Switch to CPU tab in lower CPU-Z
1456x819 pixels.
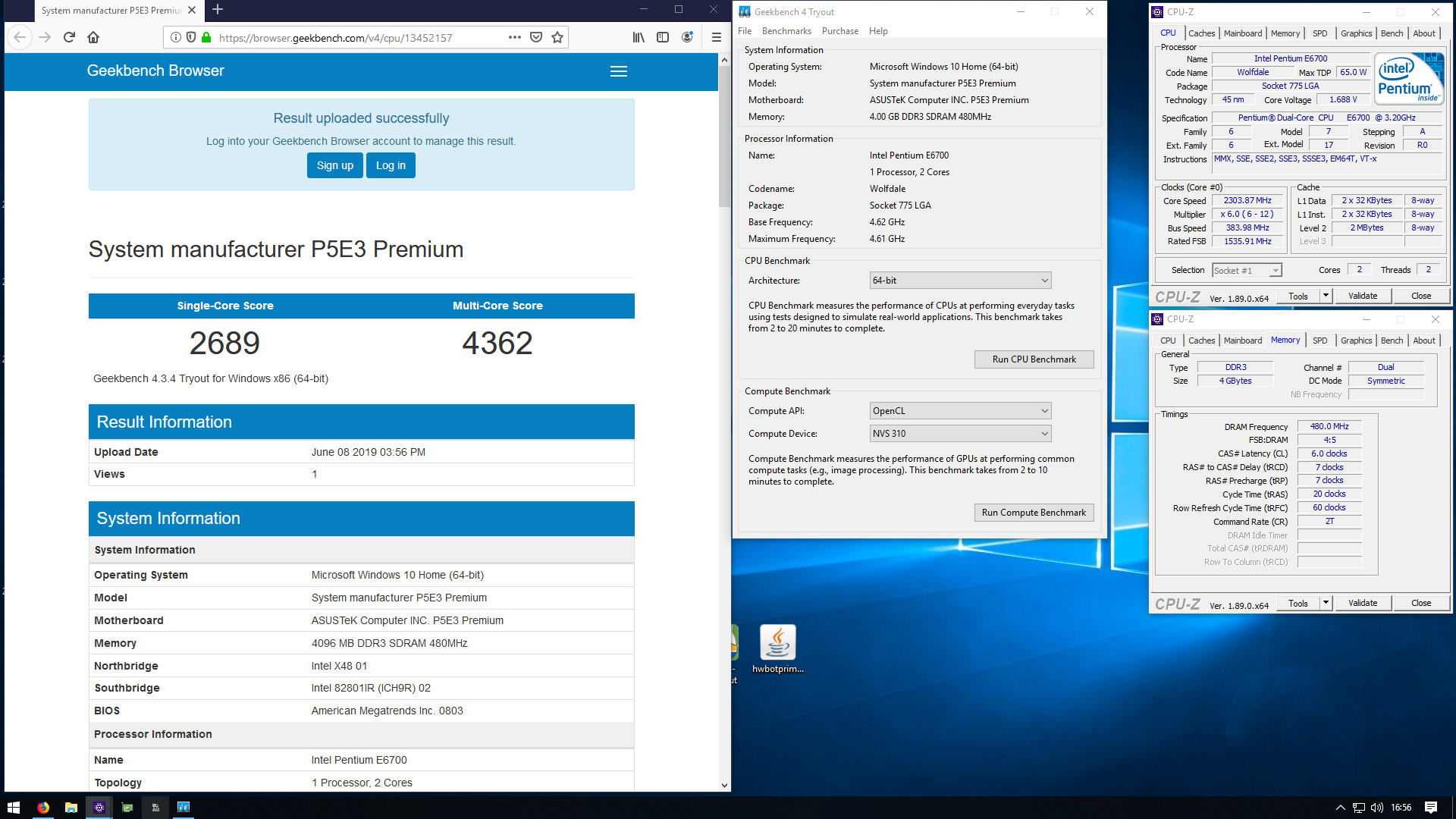tap(1168, 340)
